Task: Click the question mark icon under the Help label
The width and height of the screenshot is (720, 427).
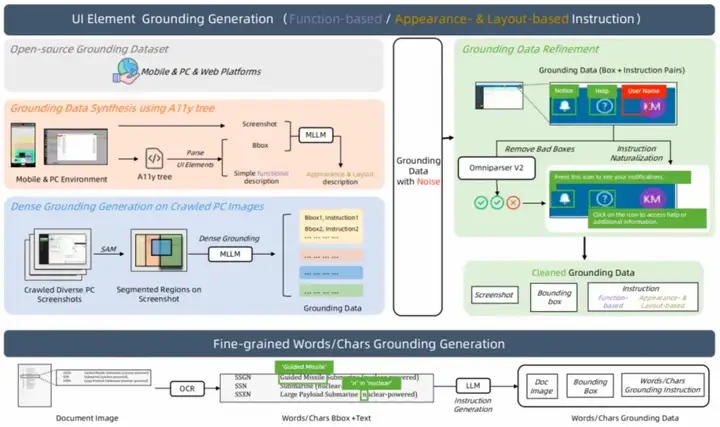Action: coord(604,107)
